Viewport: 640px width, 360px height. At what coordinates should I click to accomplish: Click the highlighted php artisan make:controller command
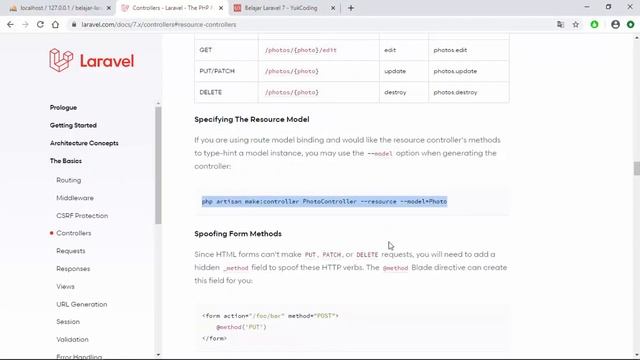click(324, 201)
